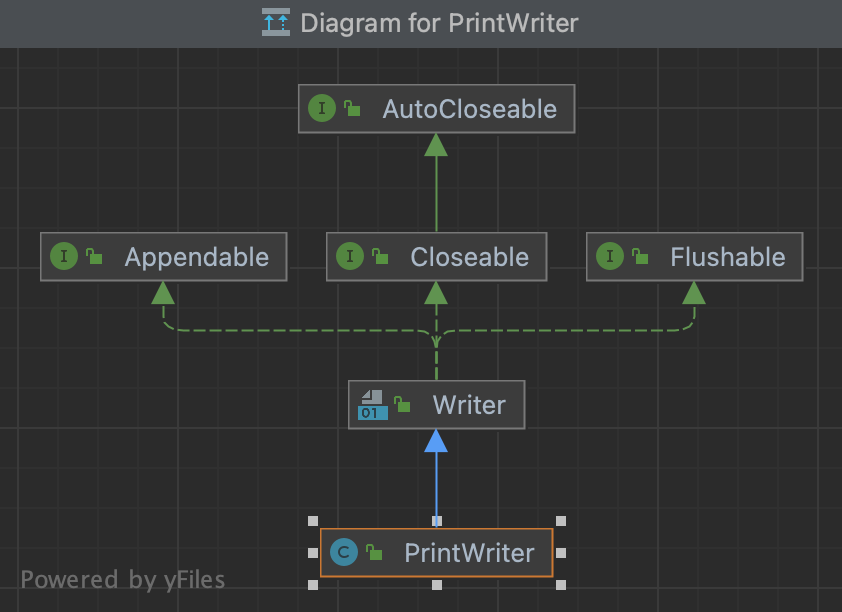Select the Flushable node label
Screen dimensions: 842x612
(x=727, y=257)
